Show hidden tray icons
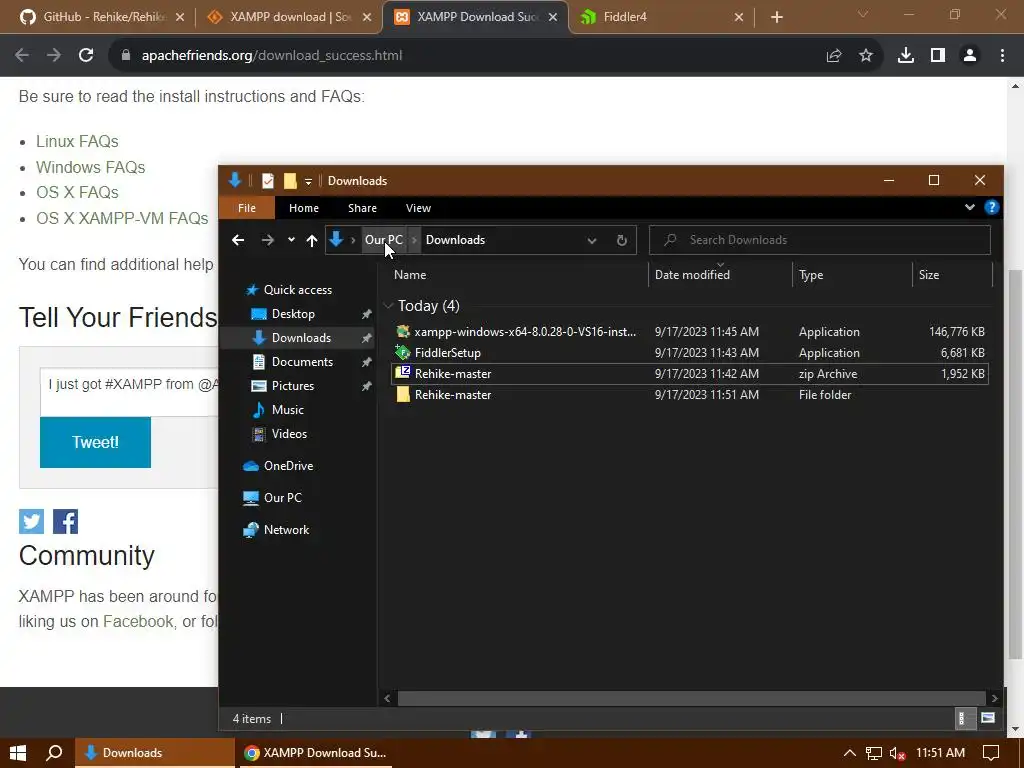Viewport: 1024px width, 768px height. (849, 753)
